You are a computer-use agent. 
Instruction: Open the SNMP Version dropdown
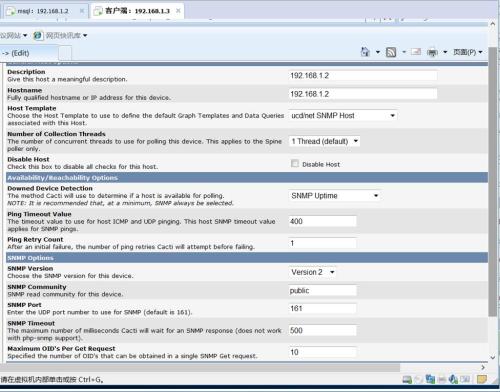(x=312, y=272)
